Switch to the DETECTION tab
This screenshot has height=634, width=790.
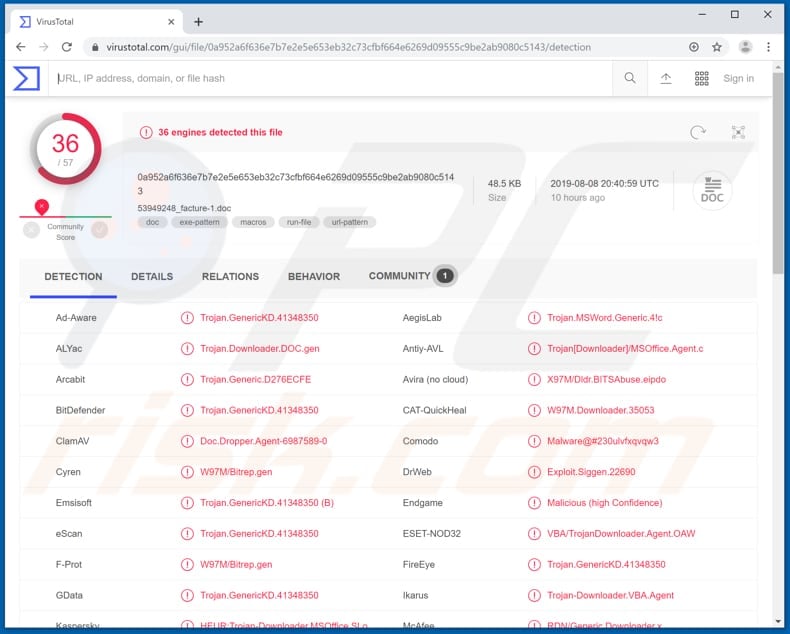74,277
